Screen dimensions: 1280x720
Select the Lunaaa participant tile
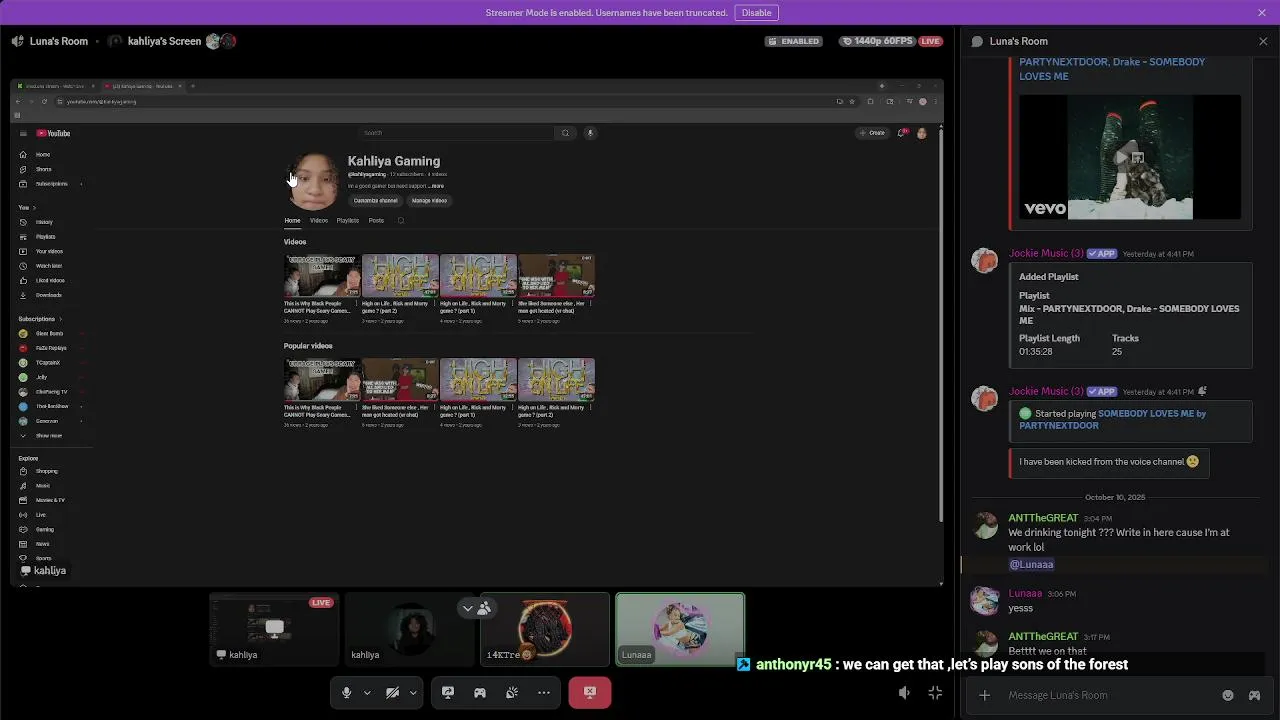pyautogui.click(x=680, y=629)
